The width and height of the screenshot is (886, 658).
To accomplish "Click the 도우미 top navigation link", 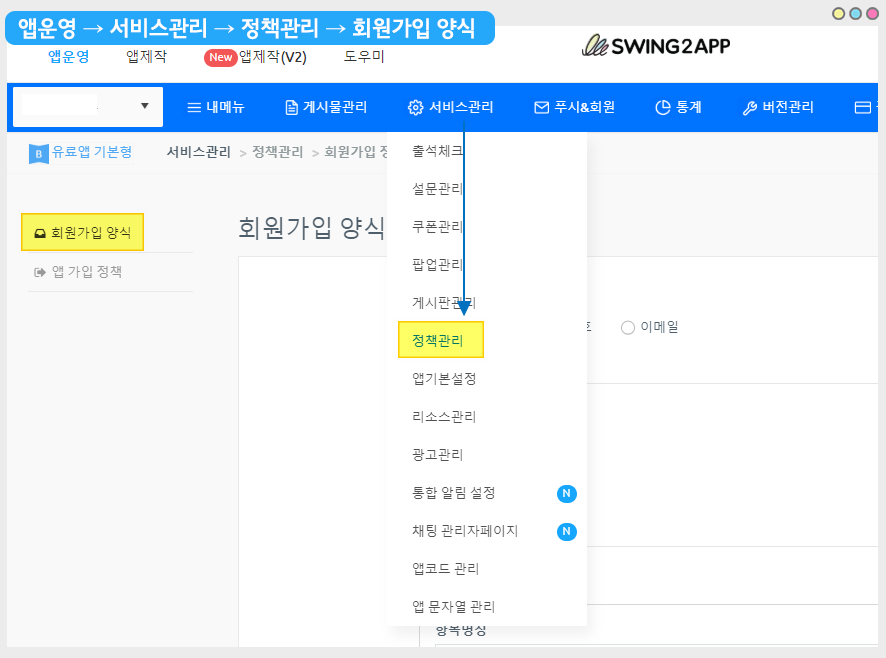I will [x=364, y=57].
